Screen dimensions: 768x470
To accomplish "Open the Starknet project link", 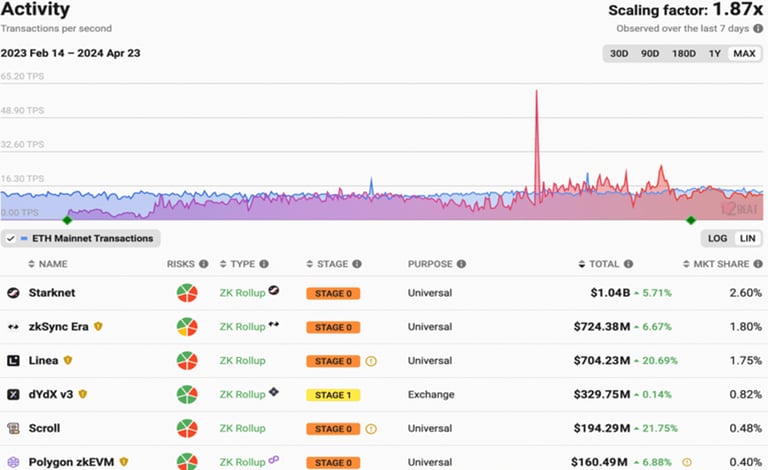I will [52, 293].
